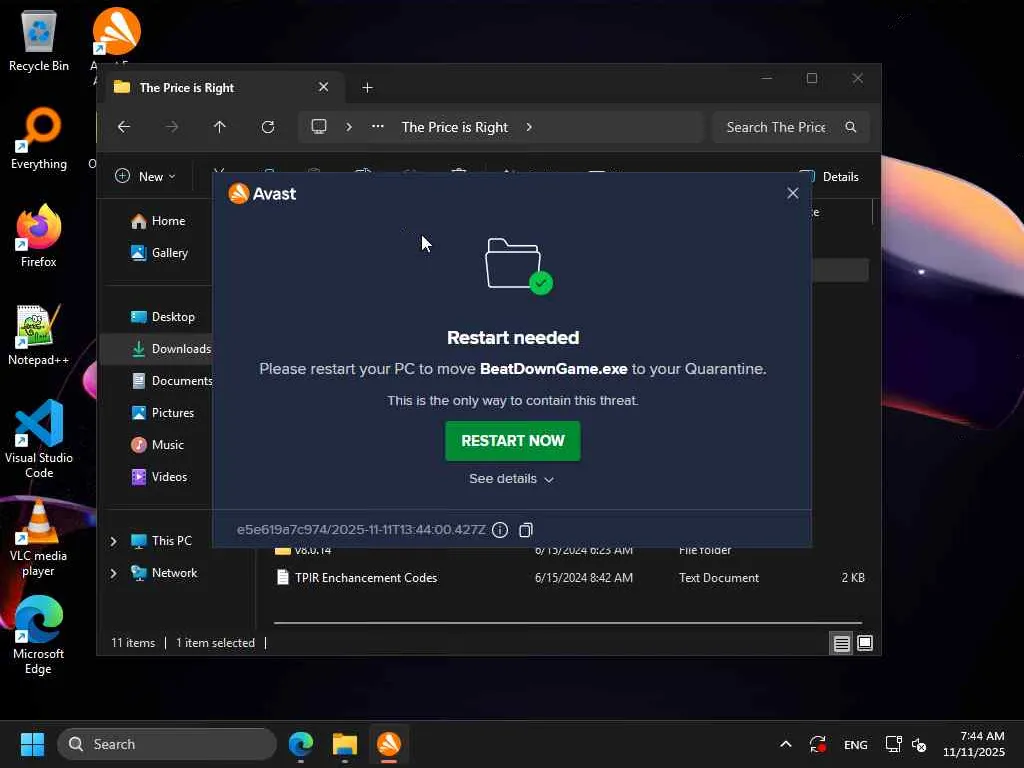The image size is (1024, 768).
Task: Copy the threat ID using the copy icon
Action: tap(526, 530)
